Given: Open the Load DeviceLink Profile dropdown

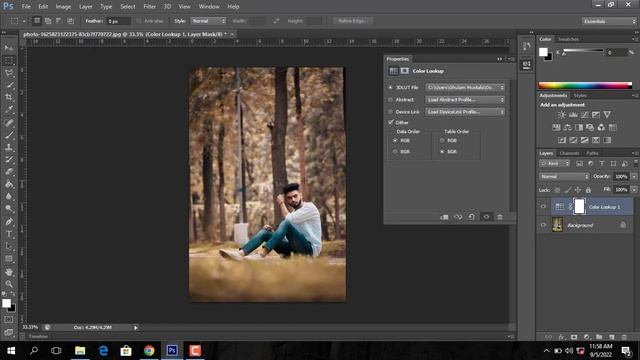Looking at the screenshot, I should (x=465, y=112).
